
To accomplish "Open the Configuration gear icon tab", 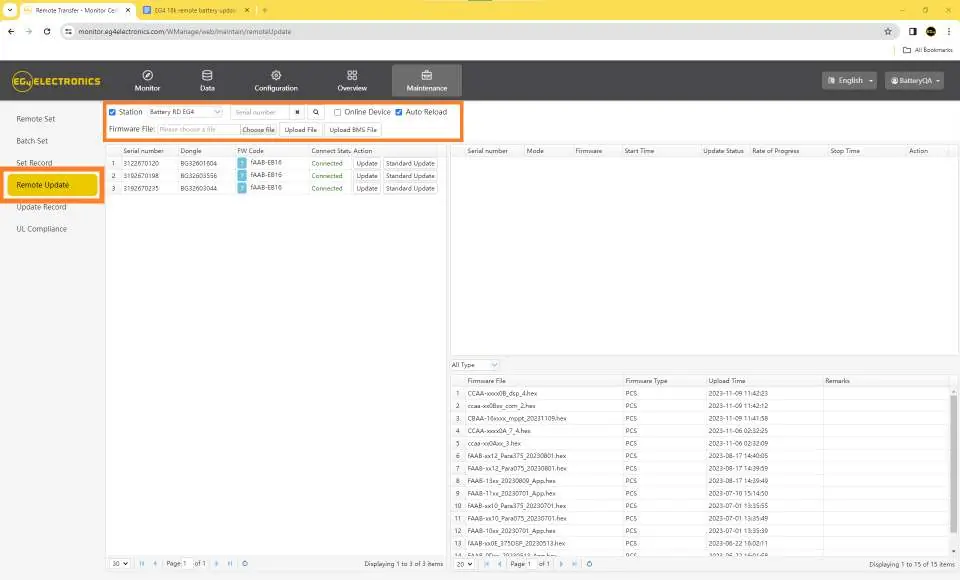I will (x=276, y=81).
